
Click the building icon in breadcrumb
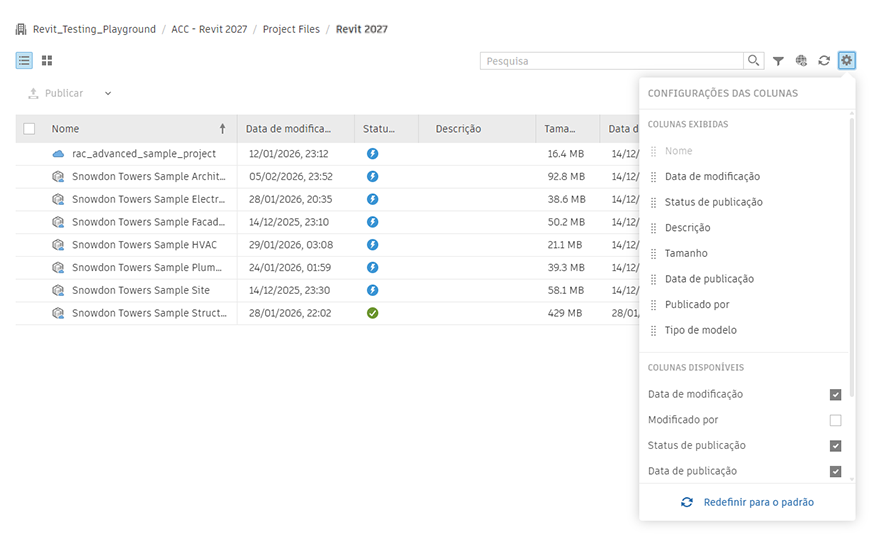(21, 29)
